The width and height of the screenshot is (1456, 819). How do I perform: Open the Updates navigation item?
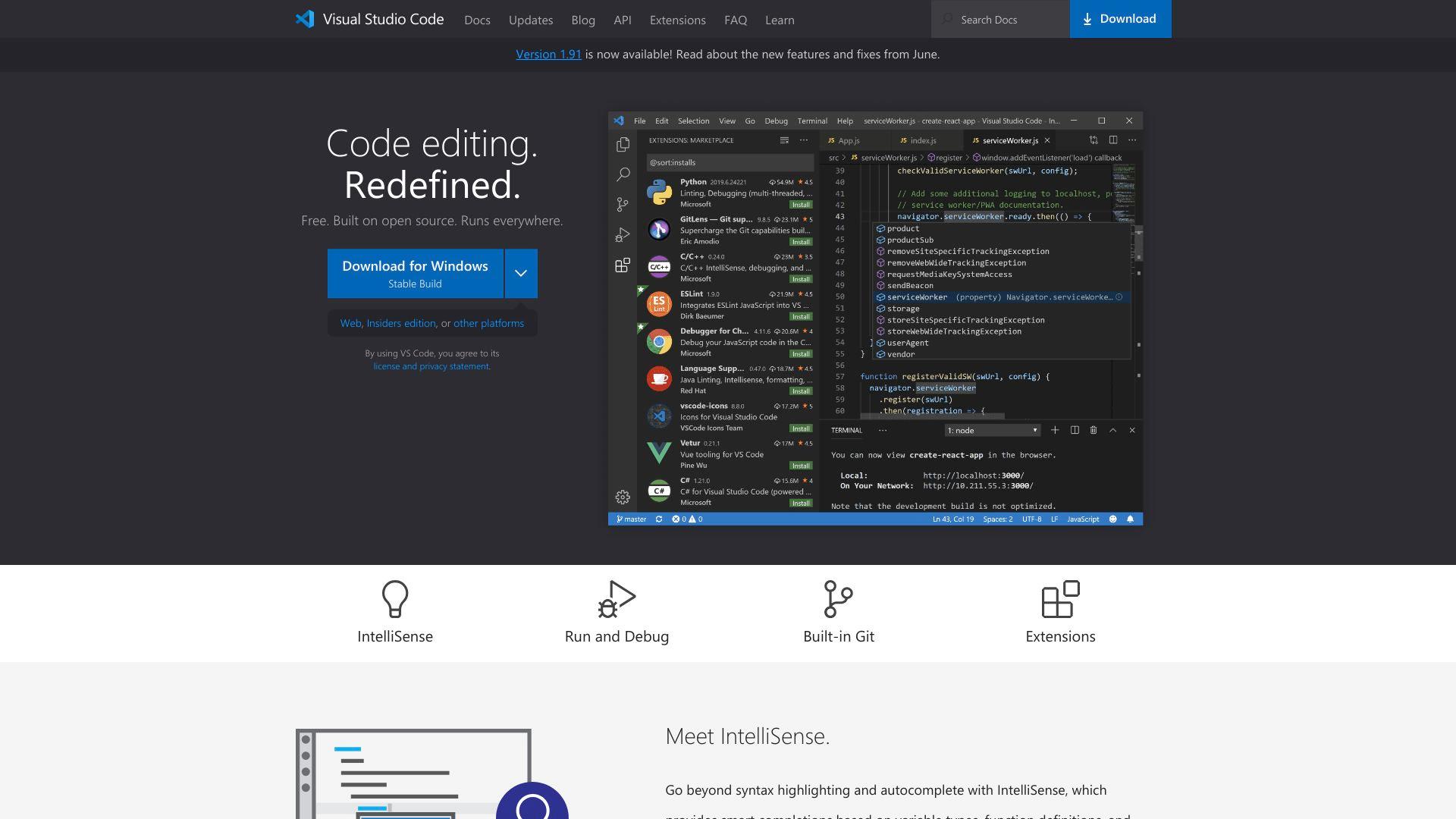click(531, 20)
